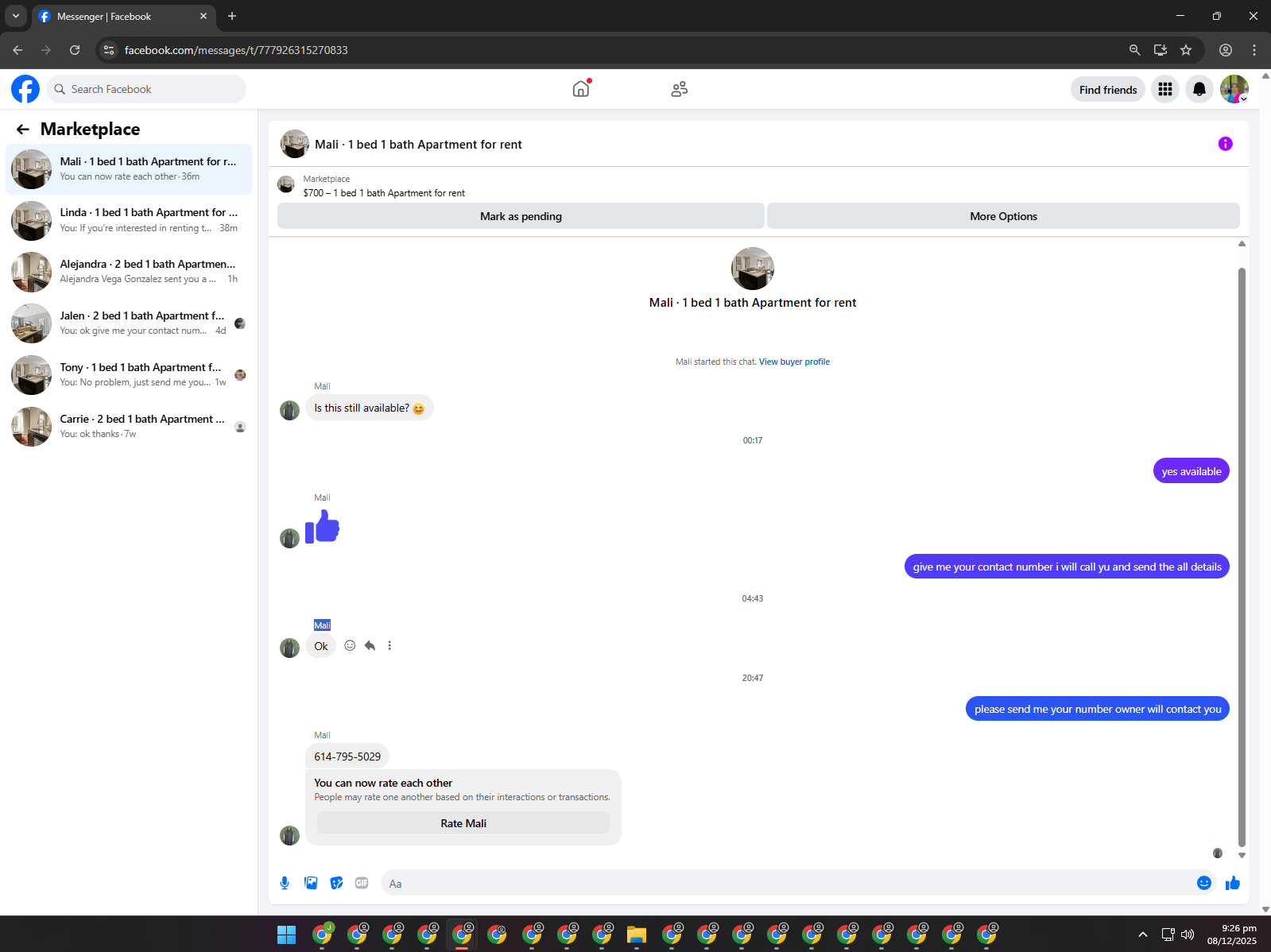Reply to the 'Ok' message
Screen dimensions: 1271x952
point(370,645)
